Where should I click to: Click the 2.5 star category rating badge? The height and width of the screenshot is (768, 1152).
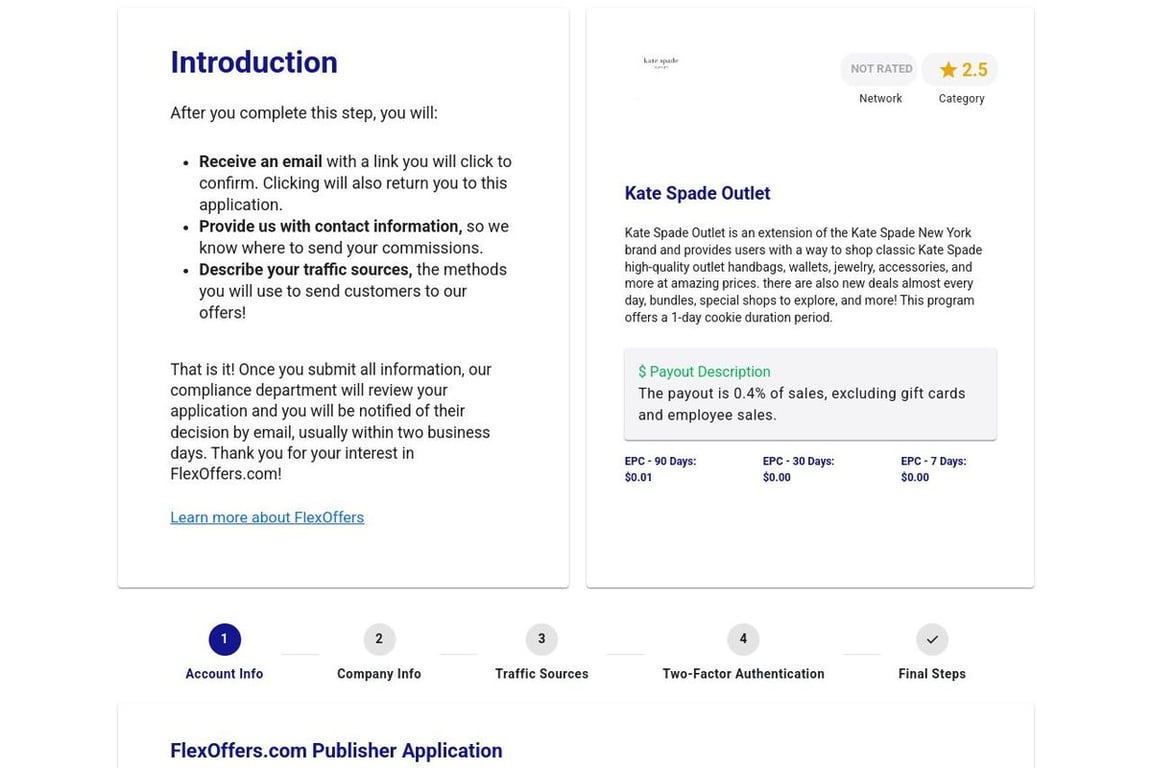coord(960,69)
